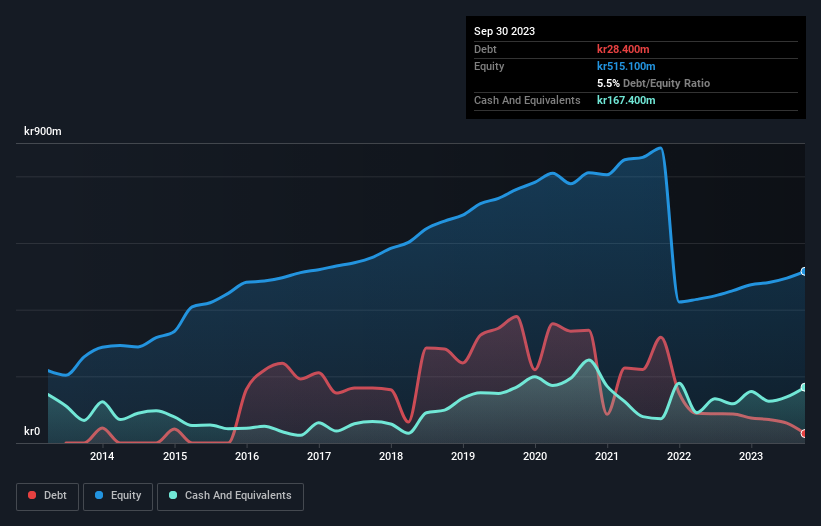Click the kr167.400m cash value
The height and width of the screenshot is (526, 821).
click(x=626, y=100)
